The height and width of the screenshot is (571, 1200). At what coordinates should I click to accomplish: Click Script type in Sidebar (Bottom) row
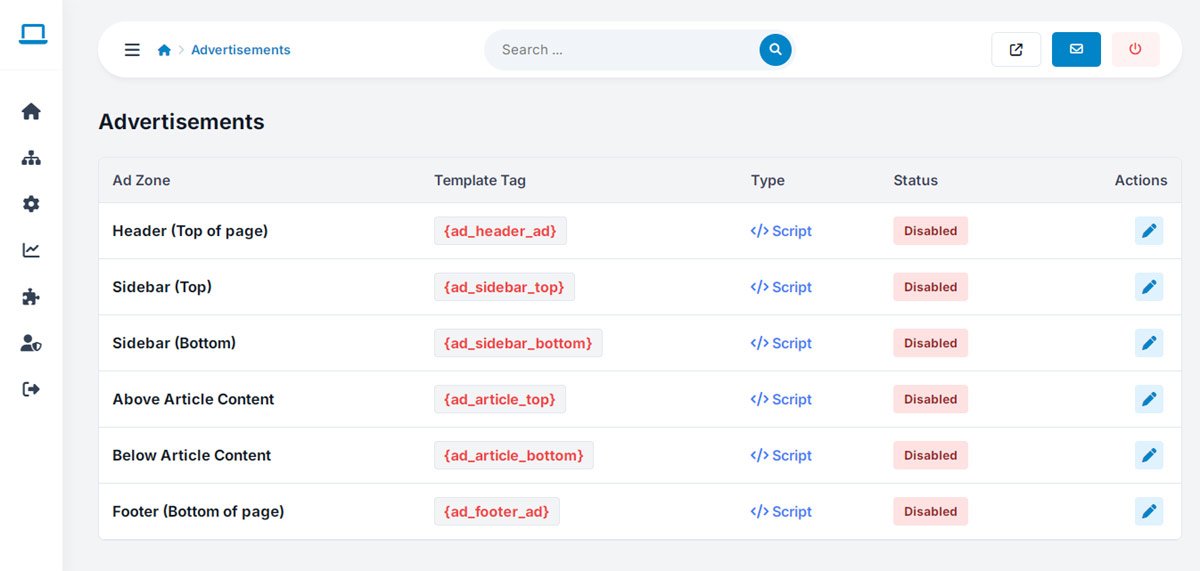click(x=781, y=343)
